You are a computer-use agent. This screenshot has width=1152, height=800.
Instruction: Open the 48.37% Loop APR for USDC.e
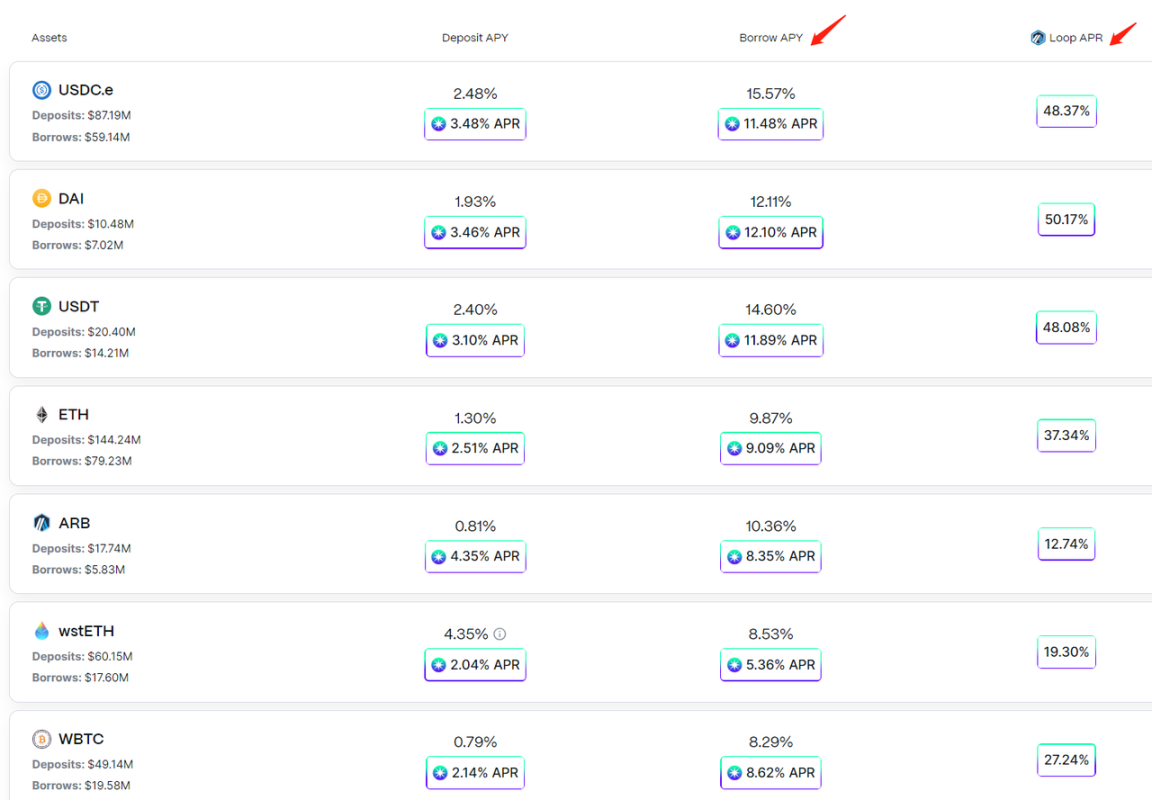[1066, 111]
